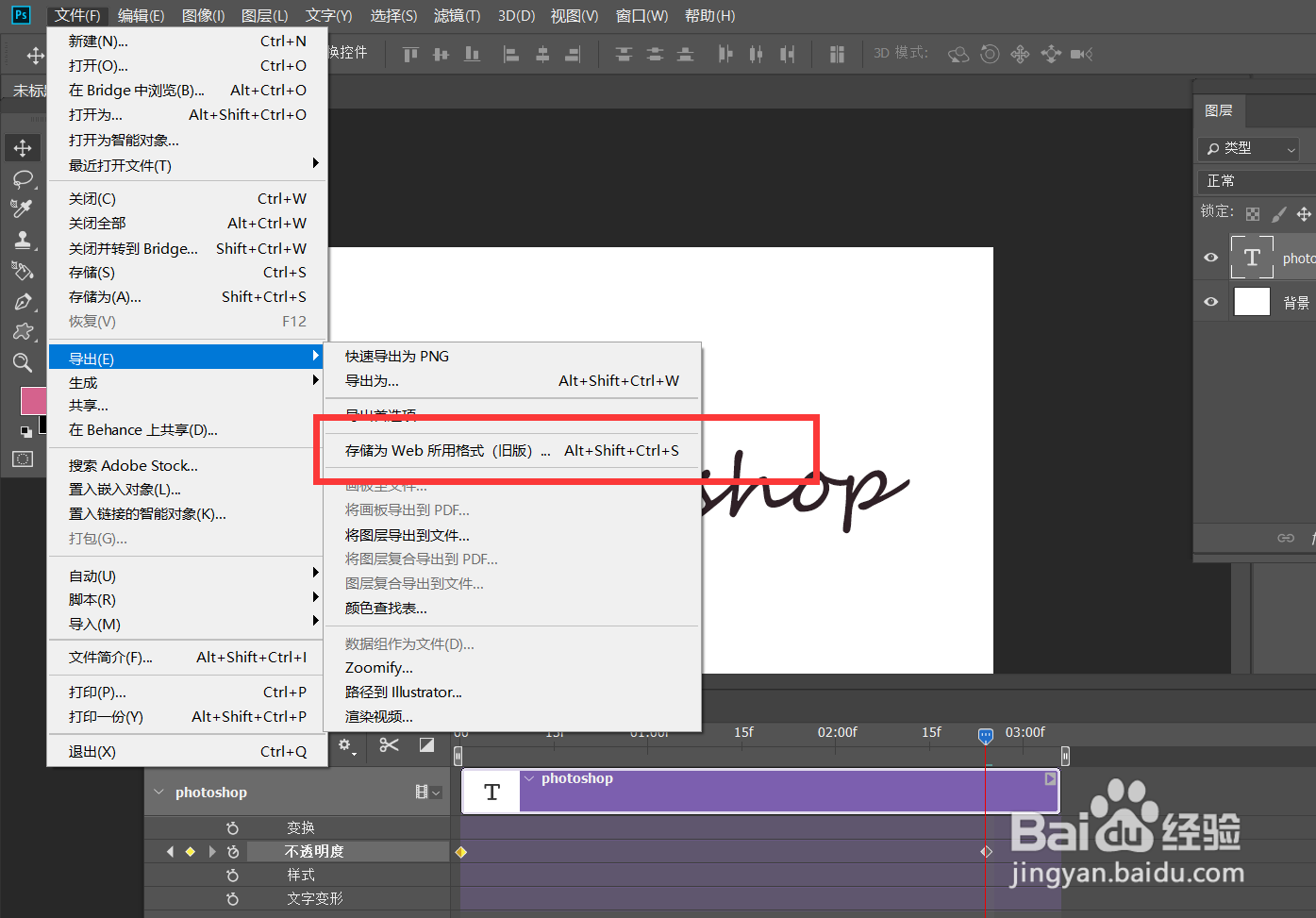Screen dimensions: 1316x918
Task: Click align right edges icon
Action: (573, 54)
